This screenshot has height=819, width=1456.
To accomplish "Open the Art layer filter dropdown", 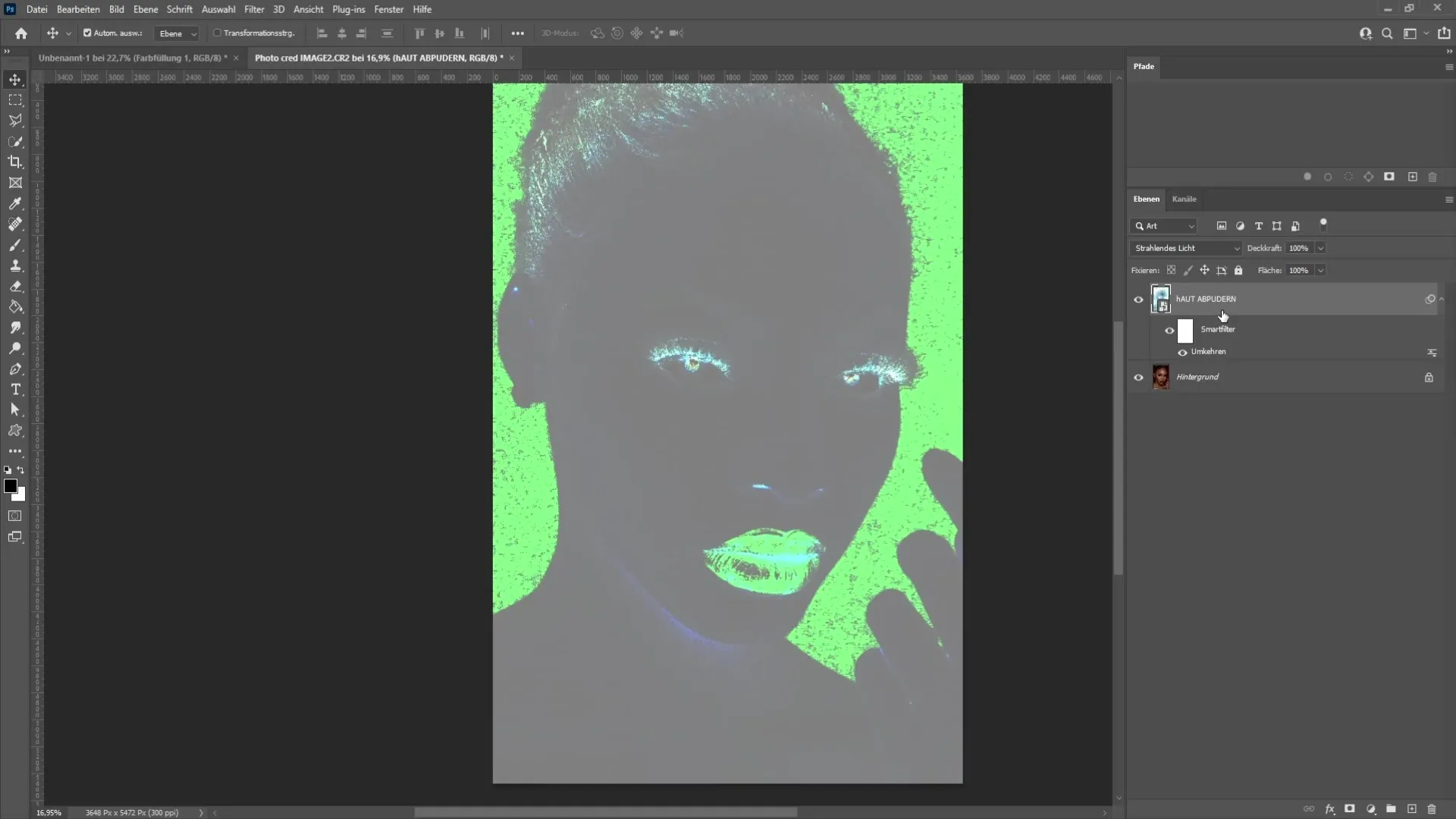I will [1164, 226].
